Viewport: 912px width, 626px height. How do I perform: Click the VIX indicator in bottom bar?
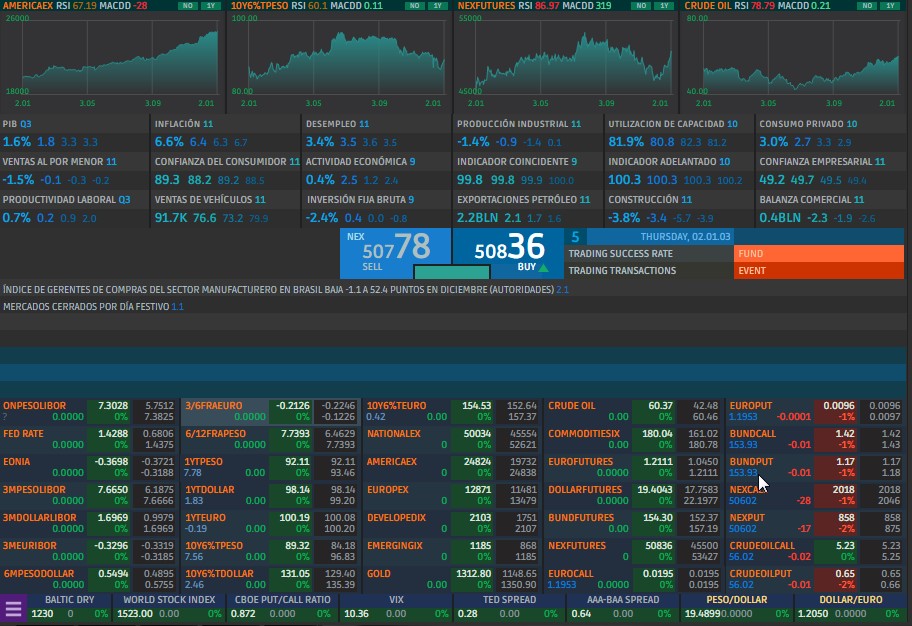[395, 600]
